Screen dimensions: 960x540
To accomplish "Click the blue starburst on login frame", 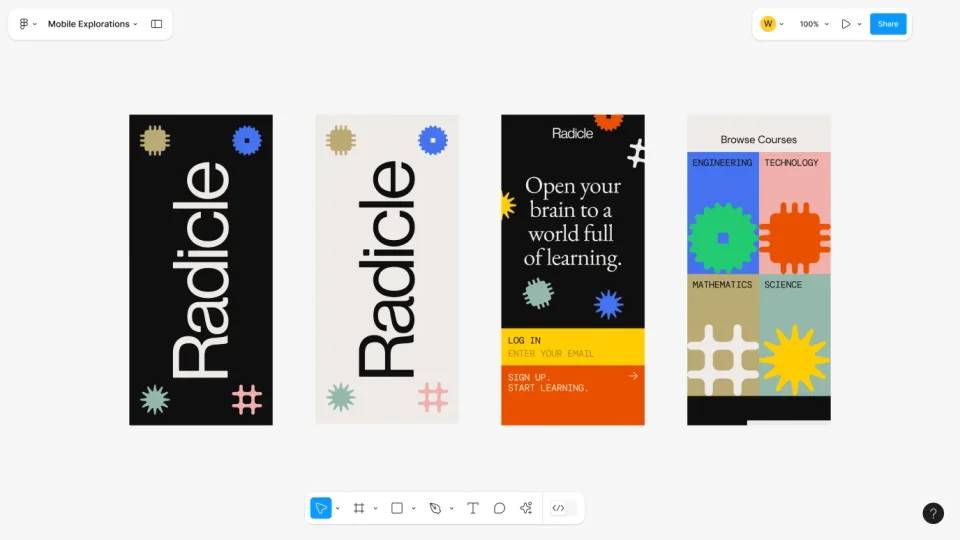I will (x=609, y=304).
